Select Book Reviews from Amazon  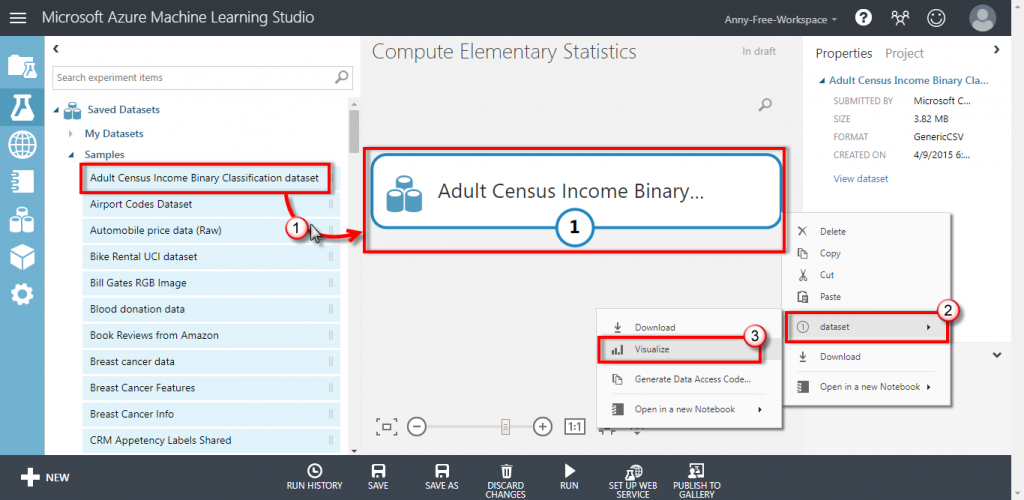(x=211, y=335)
